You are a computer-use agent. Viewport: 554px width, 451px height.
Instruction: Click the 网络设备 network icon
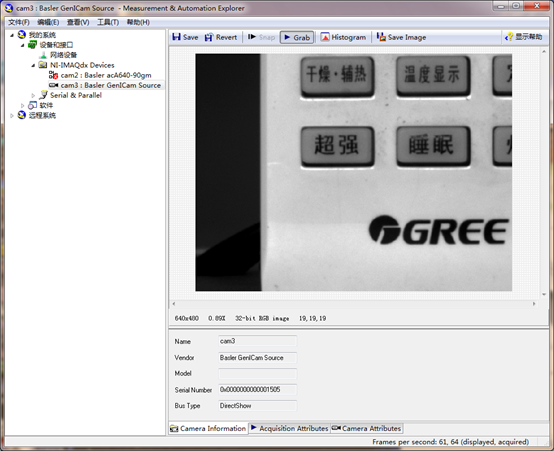tap(43, 55)
